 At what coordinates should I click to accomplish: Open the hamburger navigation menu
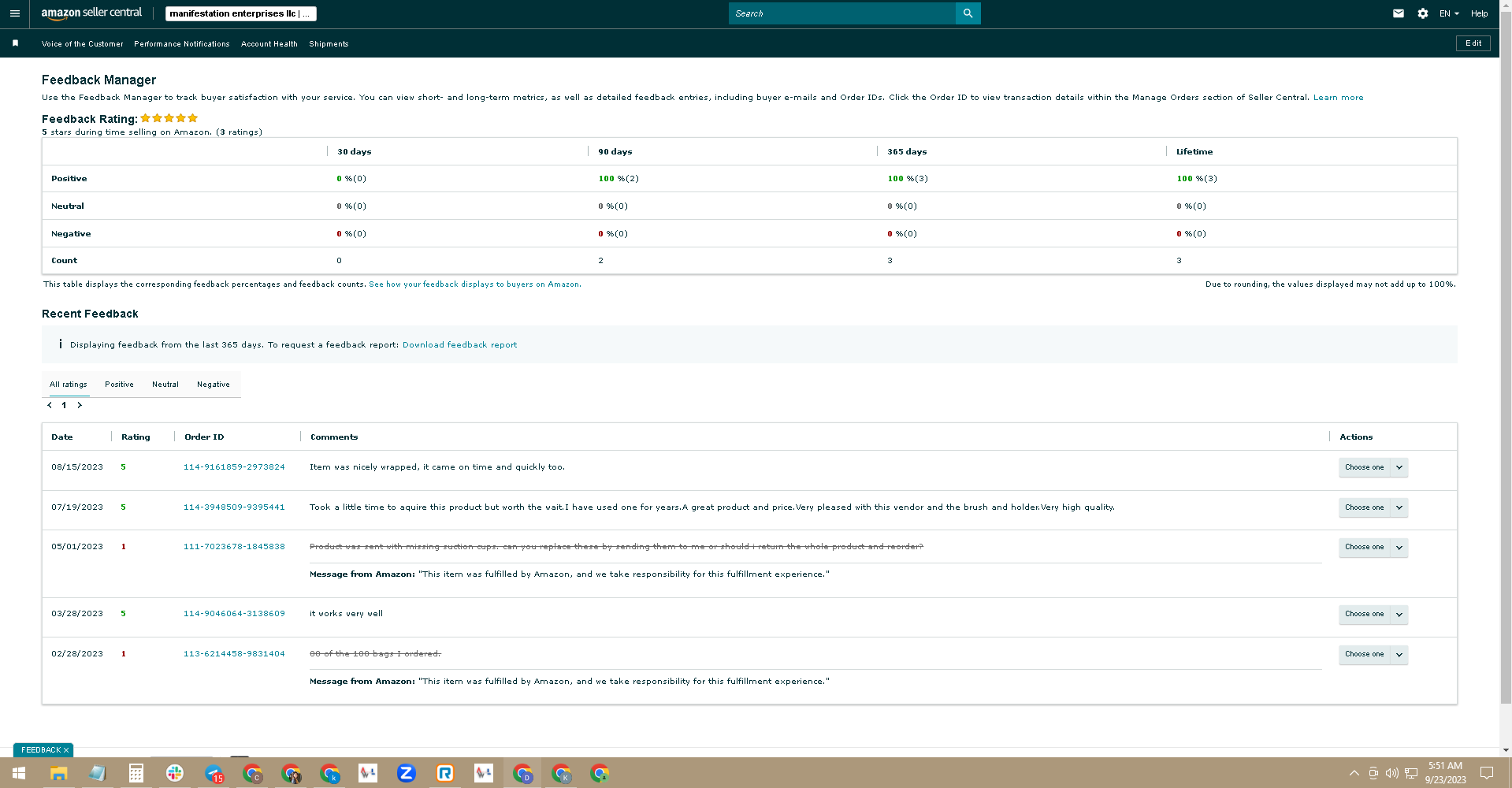point(14,13)
